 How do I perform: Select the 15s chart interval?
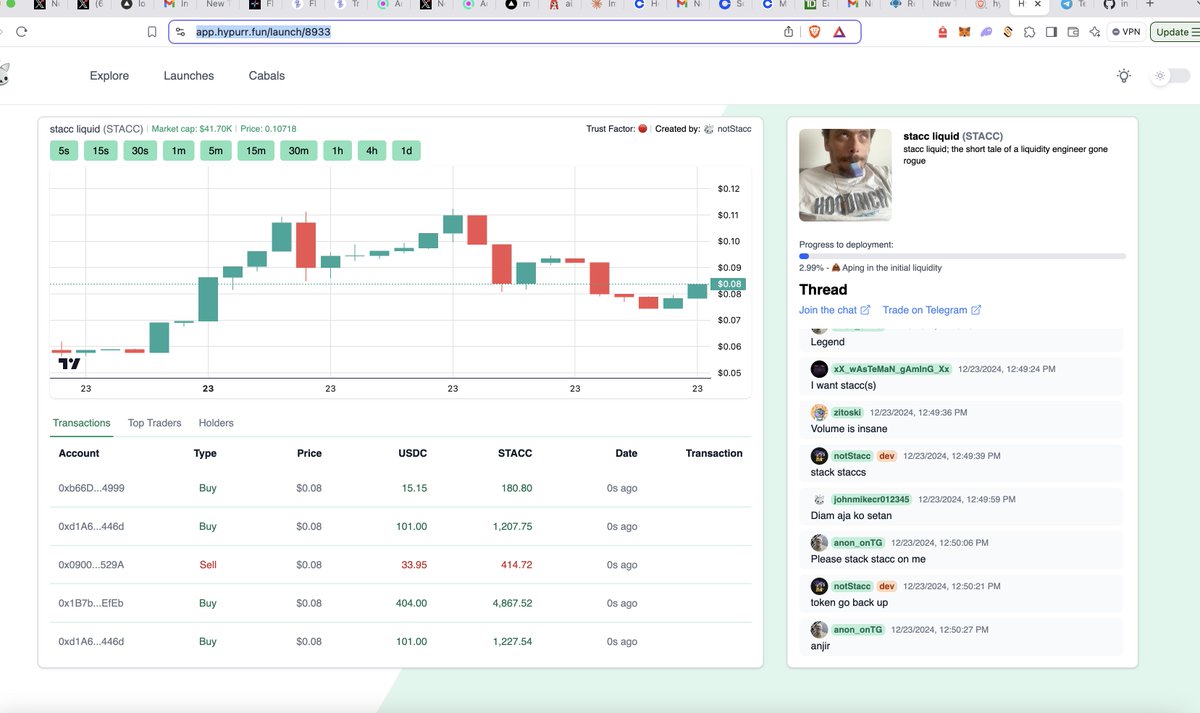[x=101, y=151]
